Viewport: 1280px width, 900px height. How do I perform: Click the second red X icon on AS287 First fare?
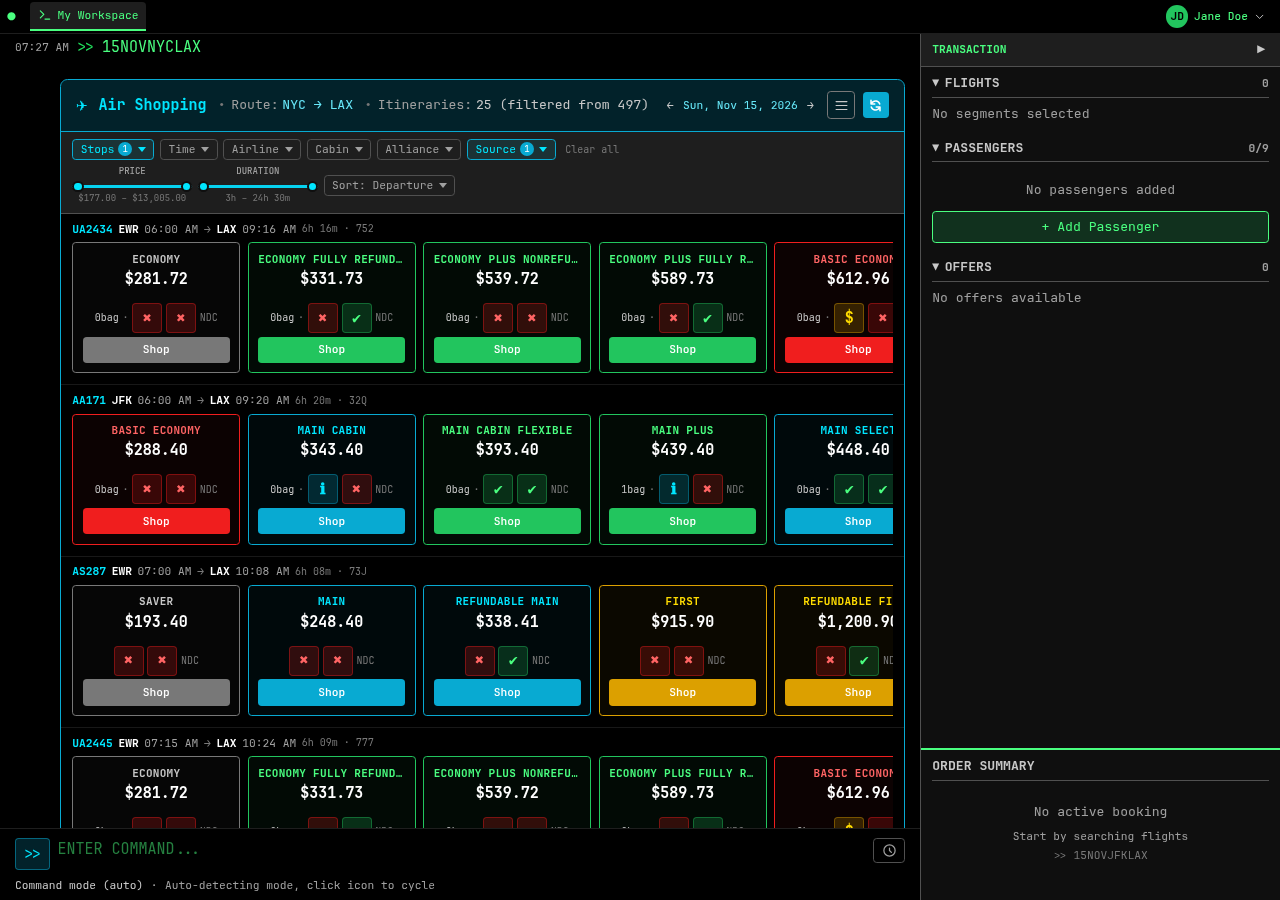pos(688,661)
